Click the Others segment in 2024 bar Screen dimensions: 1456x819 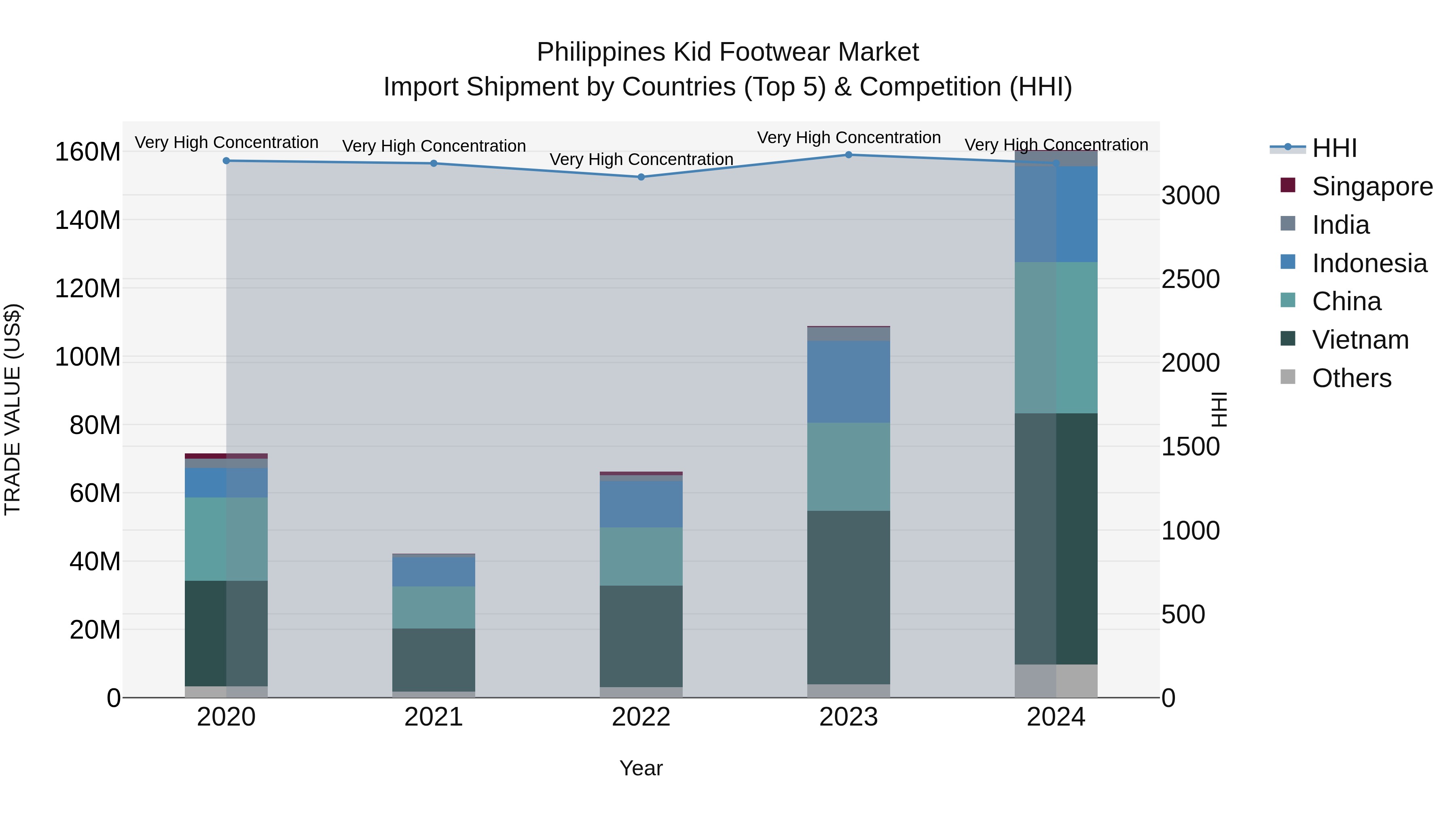click(x=1056, y=681)
